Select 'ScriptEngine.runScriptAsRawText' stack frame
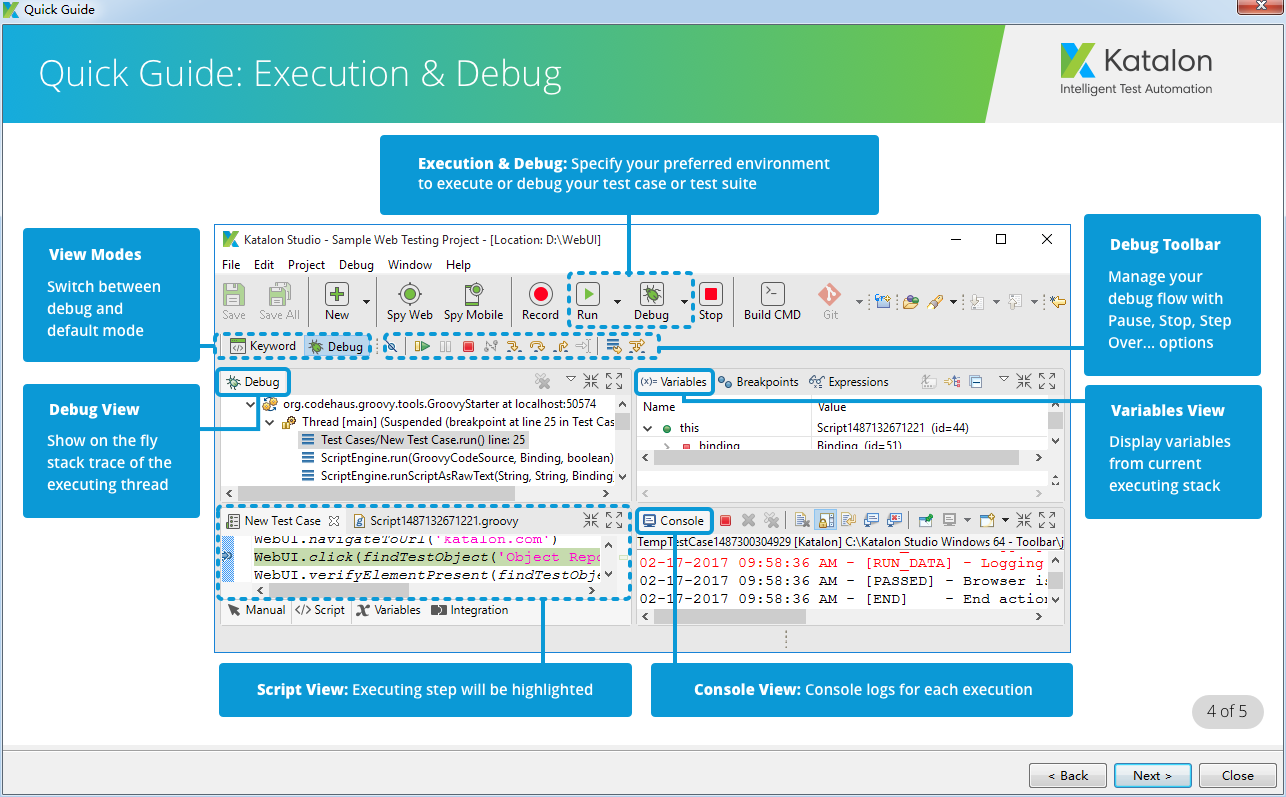The height and width of the screenshot is (797, 1286). [x=457, y=476]
